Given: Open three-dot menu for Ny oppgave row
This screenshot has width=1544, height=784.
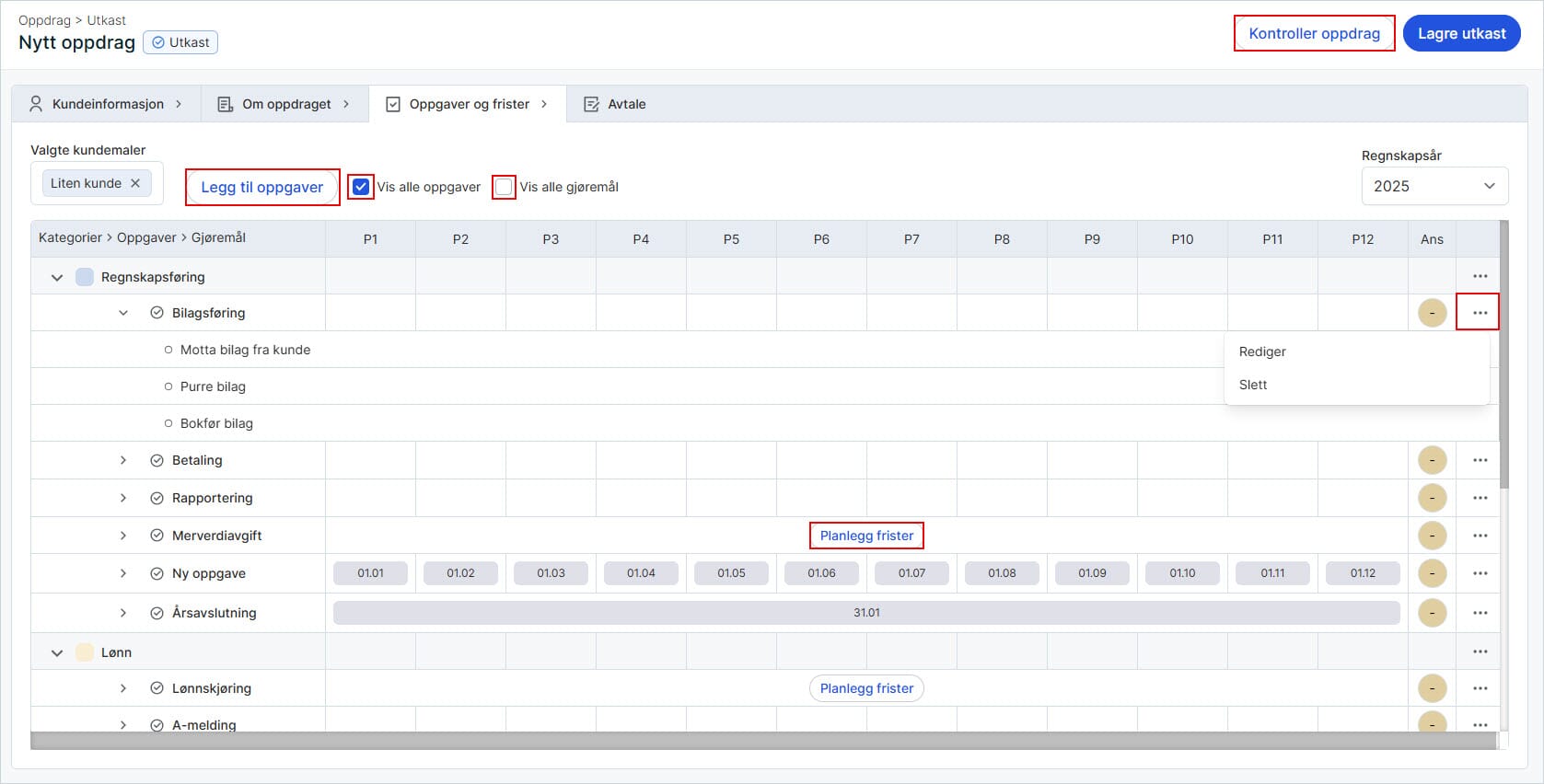Looking at the screenshot, I should click(1479, 573).
